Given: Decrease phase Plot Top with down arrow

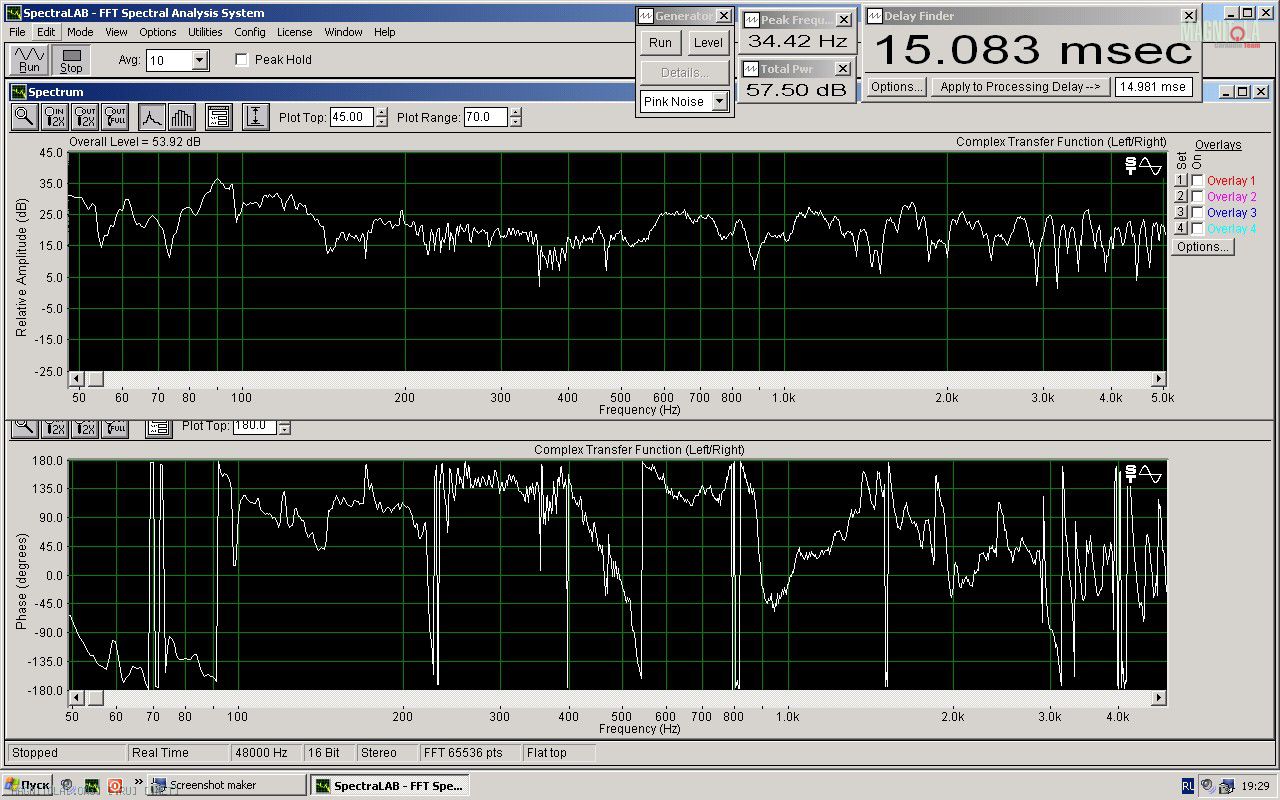Looking at the screenshot, I should click(x=284, y=430).
